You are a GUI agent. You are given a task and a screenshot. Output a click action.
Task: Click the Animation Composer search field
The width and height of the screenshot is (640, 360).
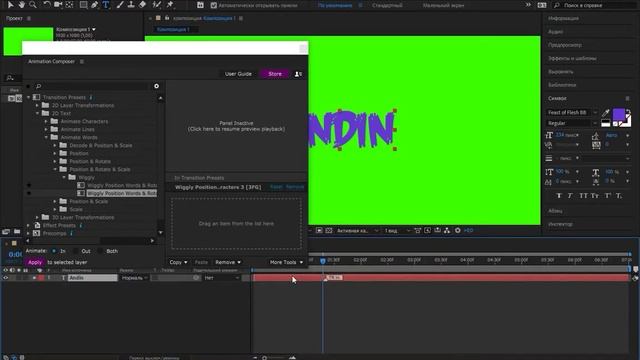pyautogui.click(x=92, y=86)
